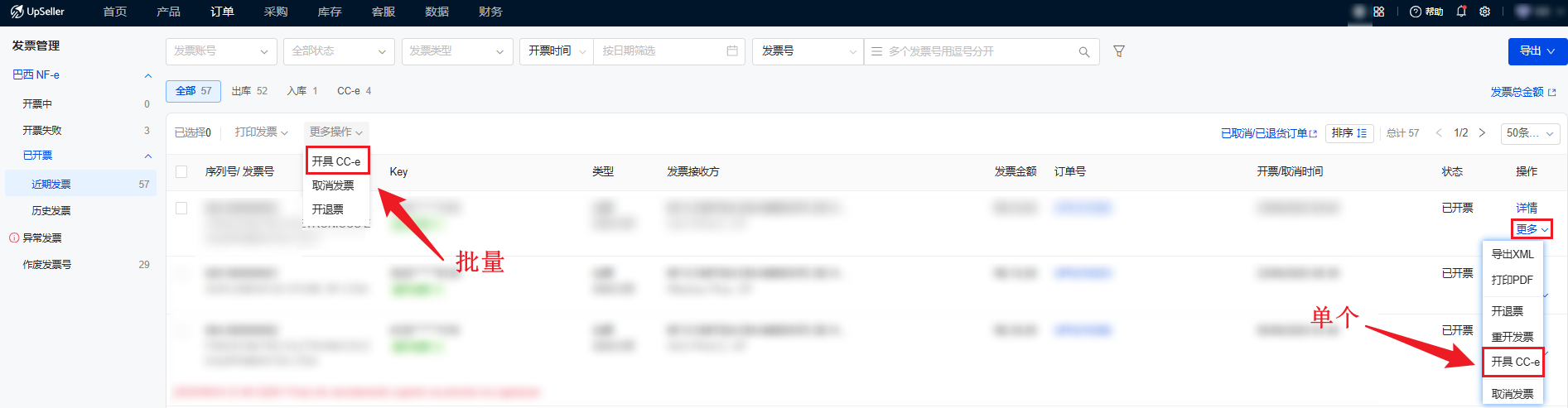Choose 导出XML from the row menu
Image resolution: width=1568 pixels, height=408 pixels.
(x=1513, y=254)
